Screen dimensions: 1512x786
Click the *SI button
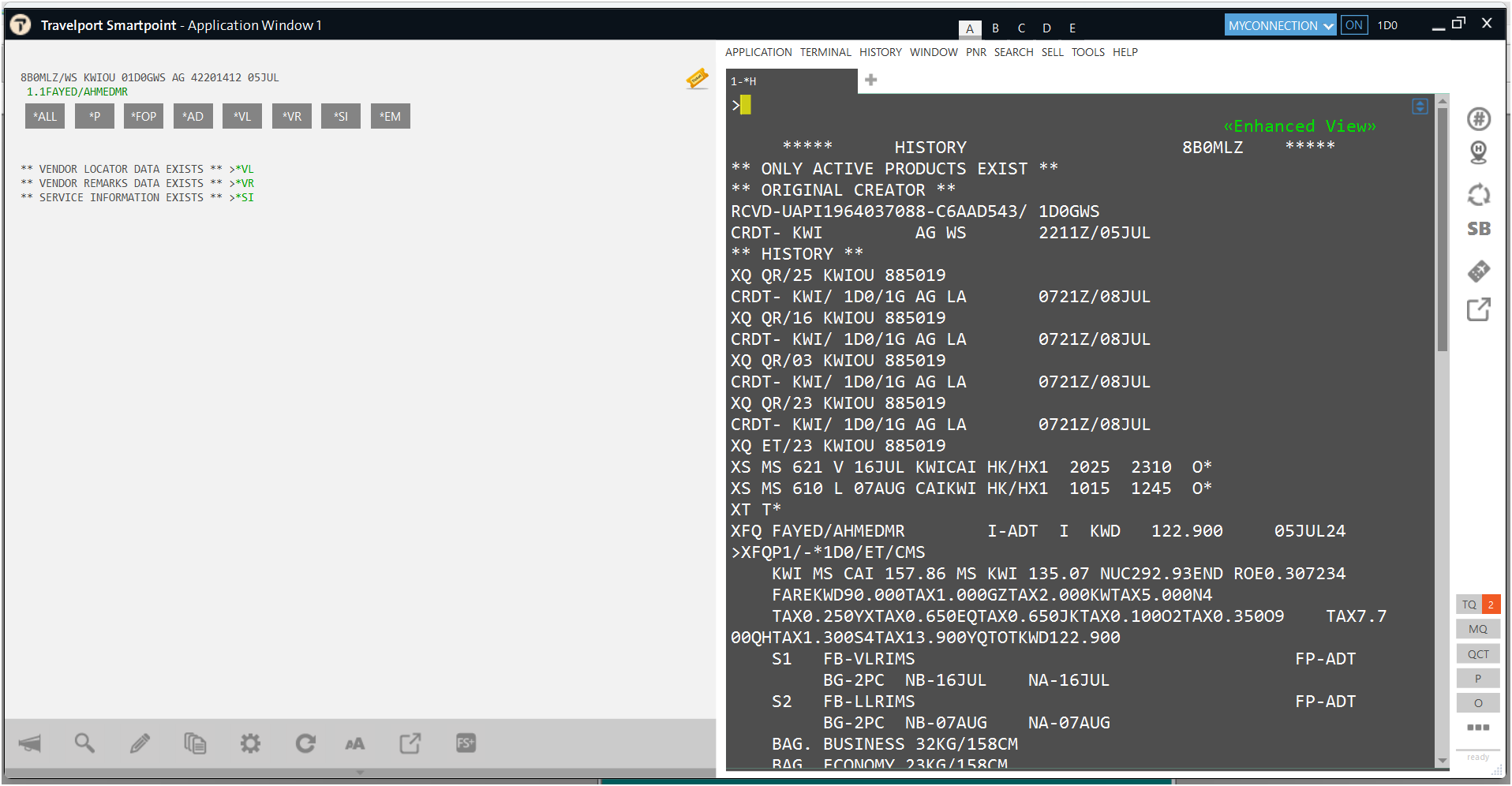(x=341, y=116)
